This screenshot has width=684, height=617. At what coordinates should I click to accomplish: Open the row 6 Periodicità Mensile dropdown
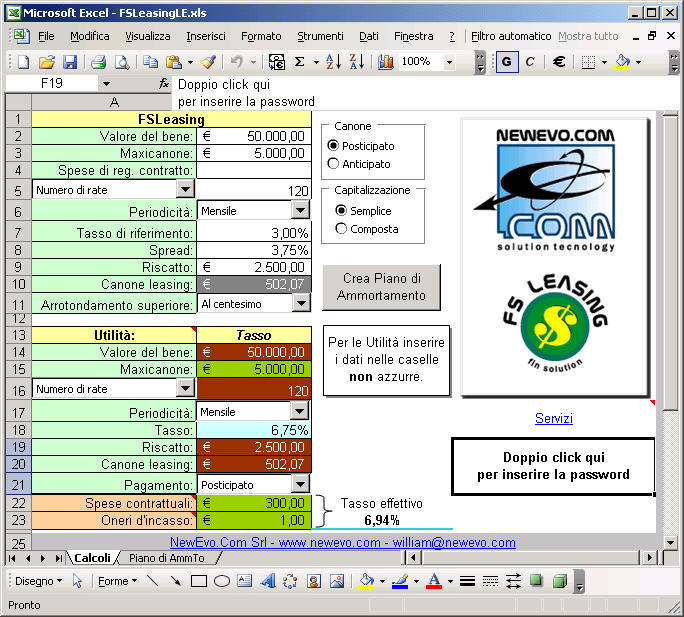[301, 210]
